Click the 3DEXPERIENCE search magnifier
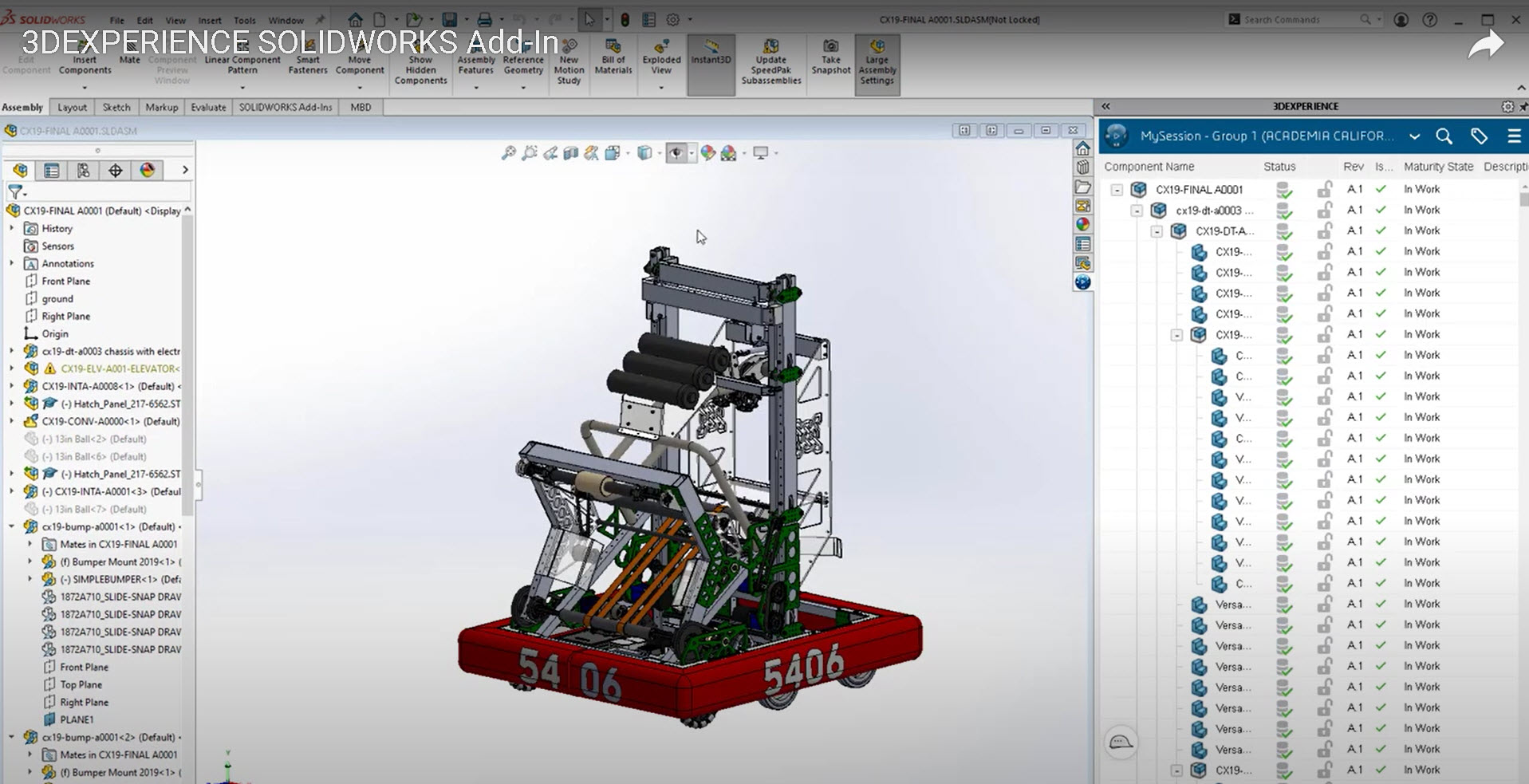The image size is (1529, 784). pos(1444,136)
